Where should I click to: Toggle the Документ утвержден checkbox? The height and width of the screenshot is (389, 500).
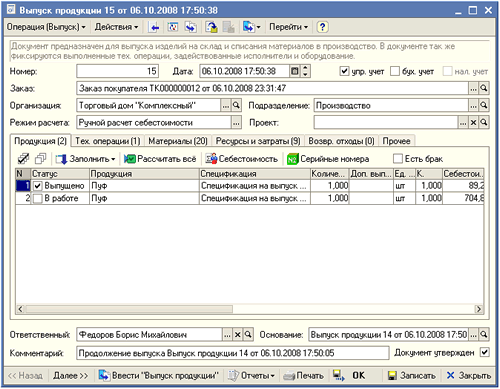tap(484, 352)
